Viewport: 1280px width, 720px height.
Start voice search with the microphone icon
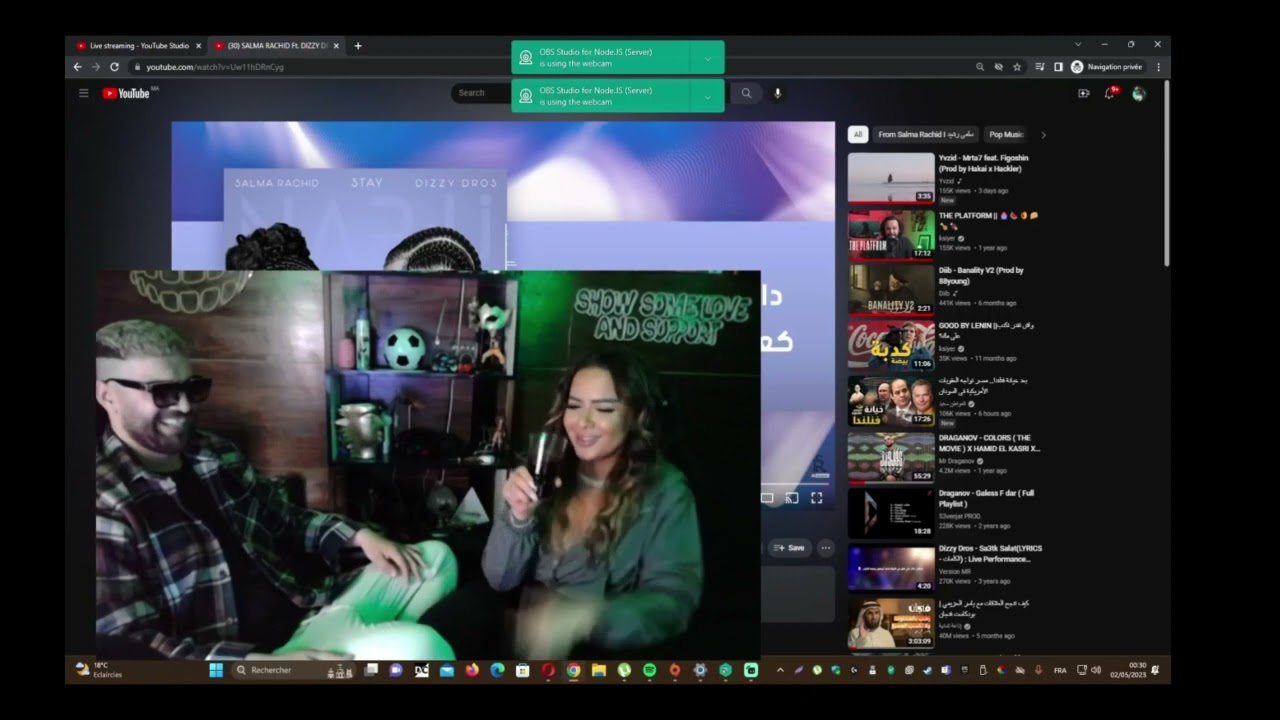777,93
